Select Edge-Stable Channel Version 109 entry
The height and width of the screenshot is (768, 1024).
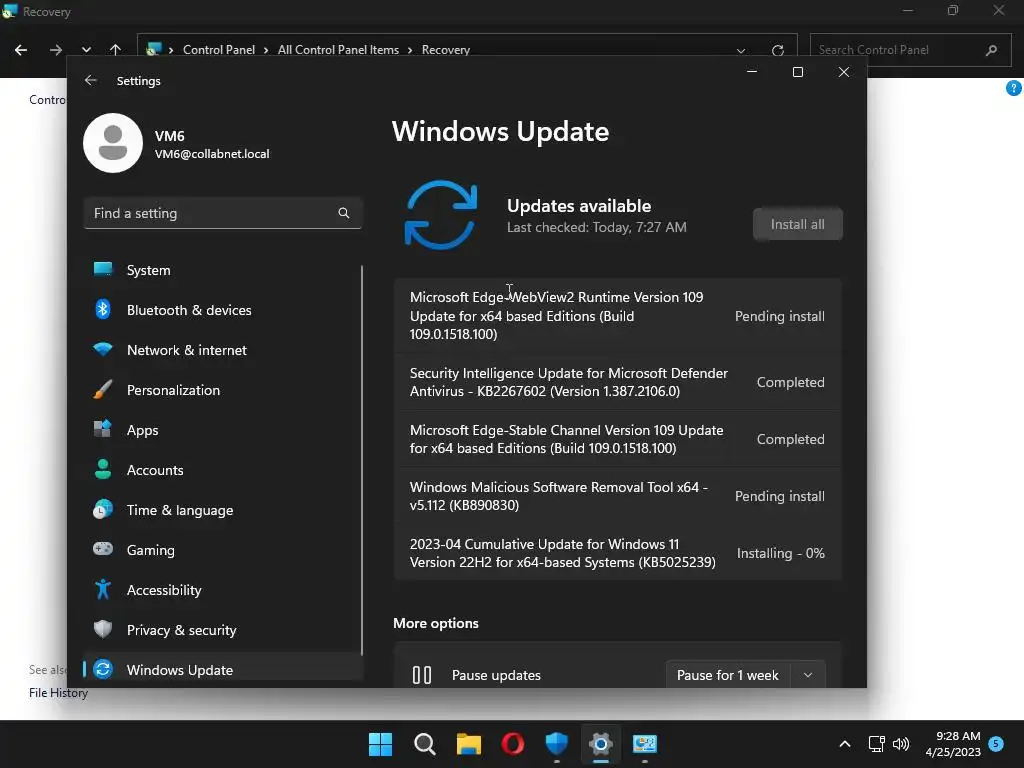[x=617, y=439]
